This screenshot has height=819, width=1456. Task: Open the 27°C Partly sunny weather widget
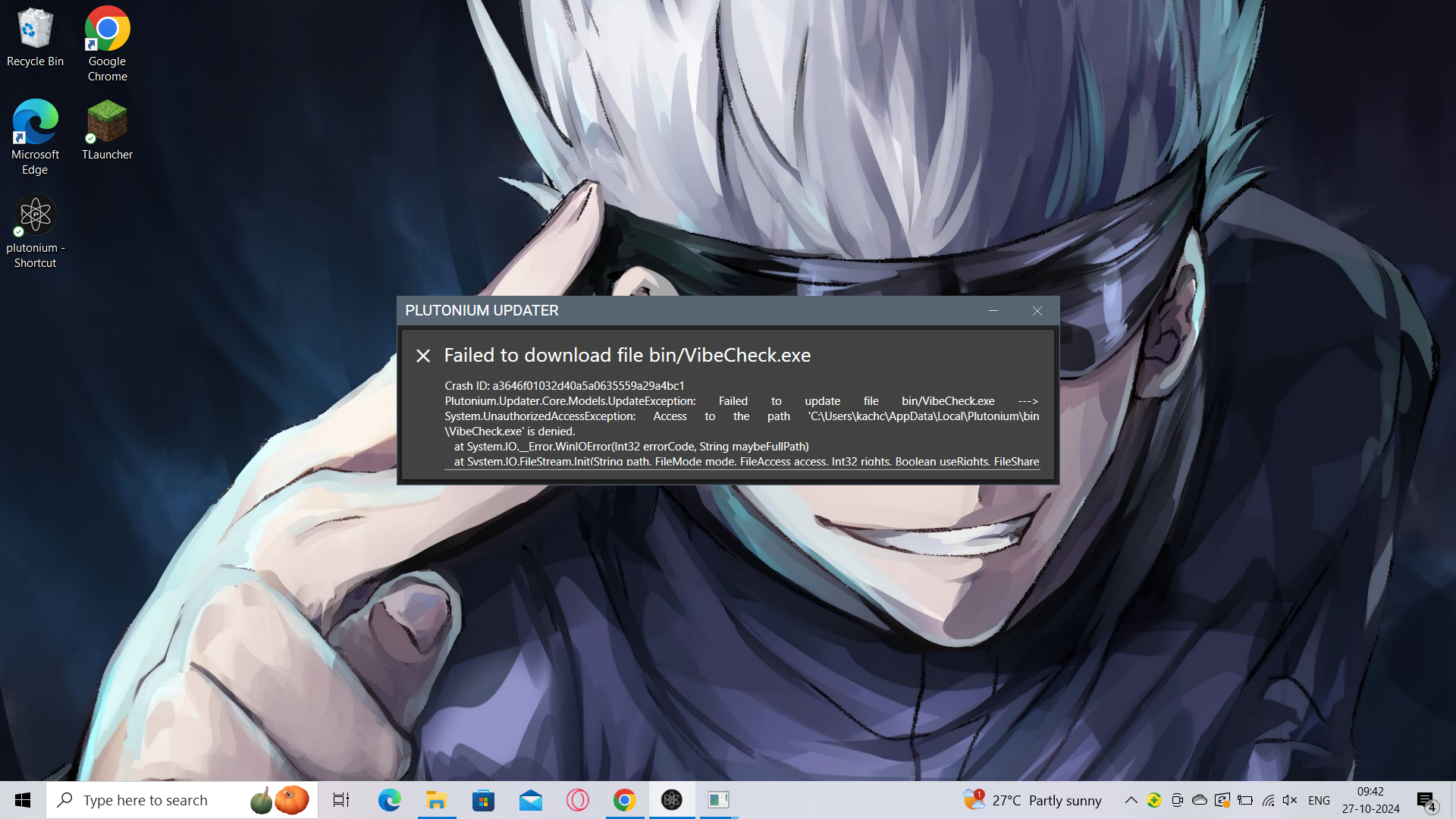pos(1032,800)
